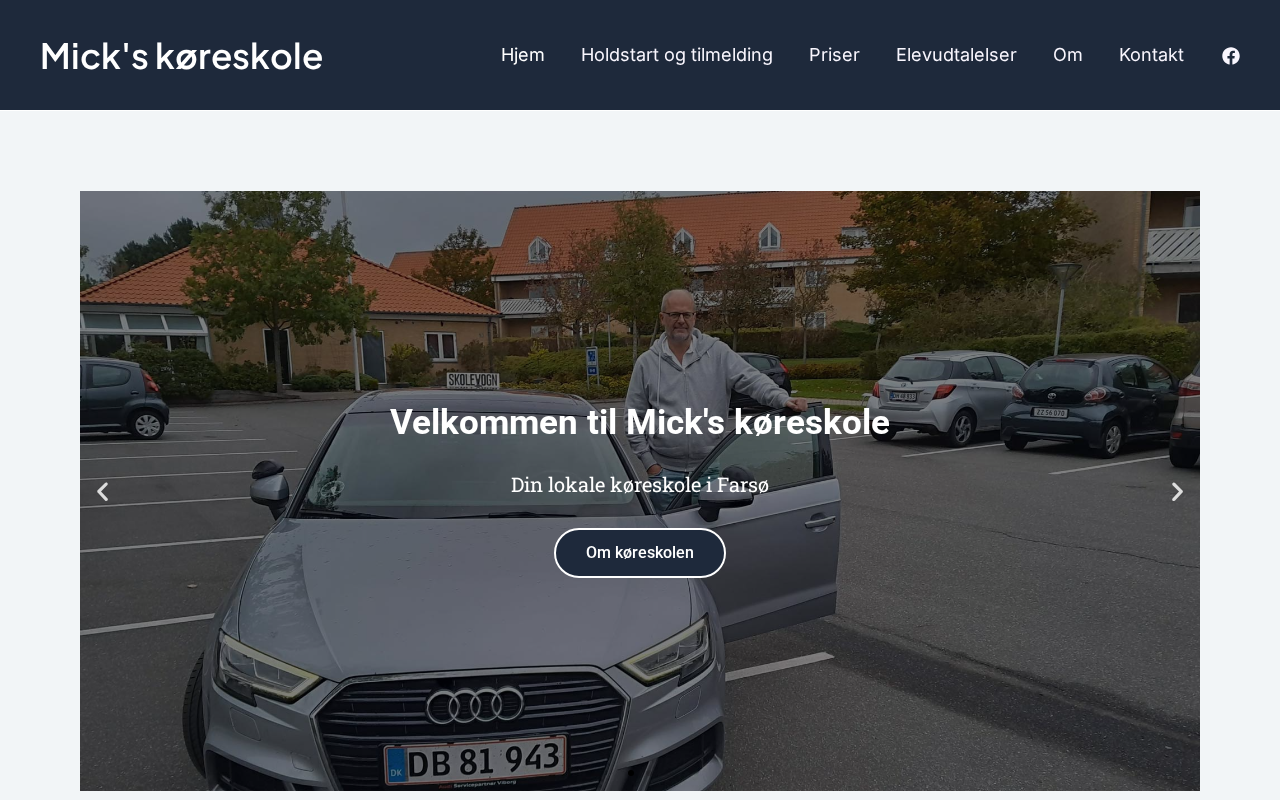Click the DB 81 943 license plate
Viewport: 1280px width, 800px height.
[476, 762]
